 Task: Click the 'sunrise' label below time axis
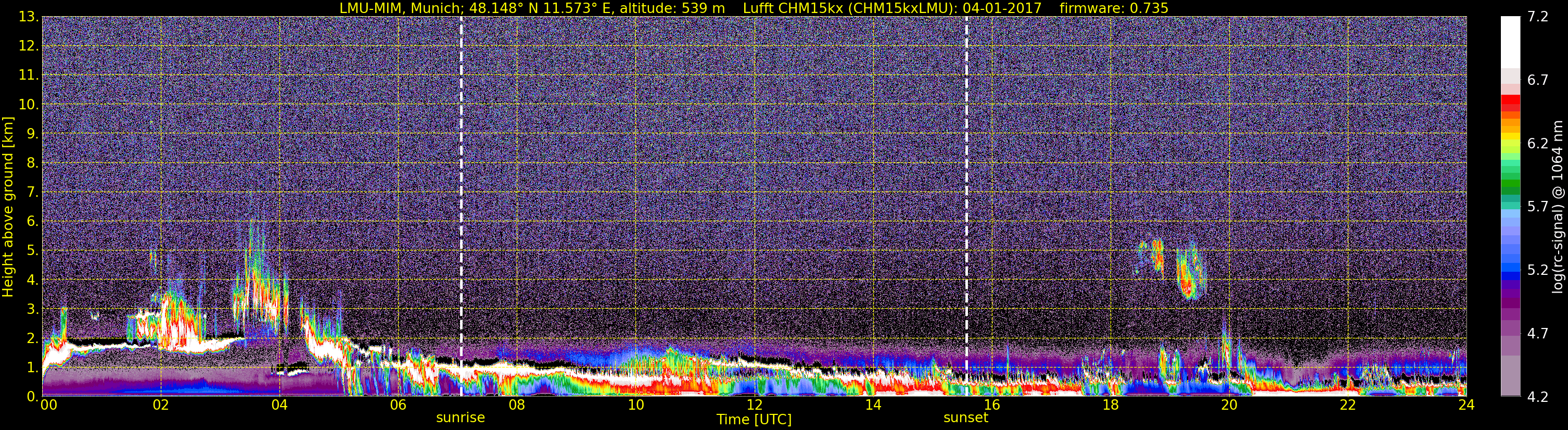(x=460, y=418)
